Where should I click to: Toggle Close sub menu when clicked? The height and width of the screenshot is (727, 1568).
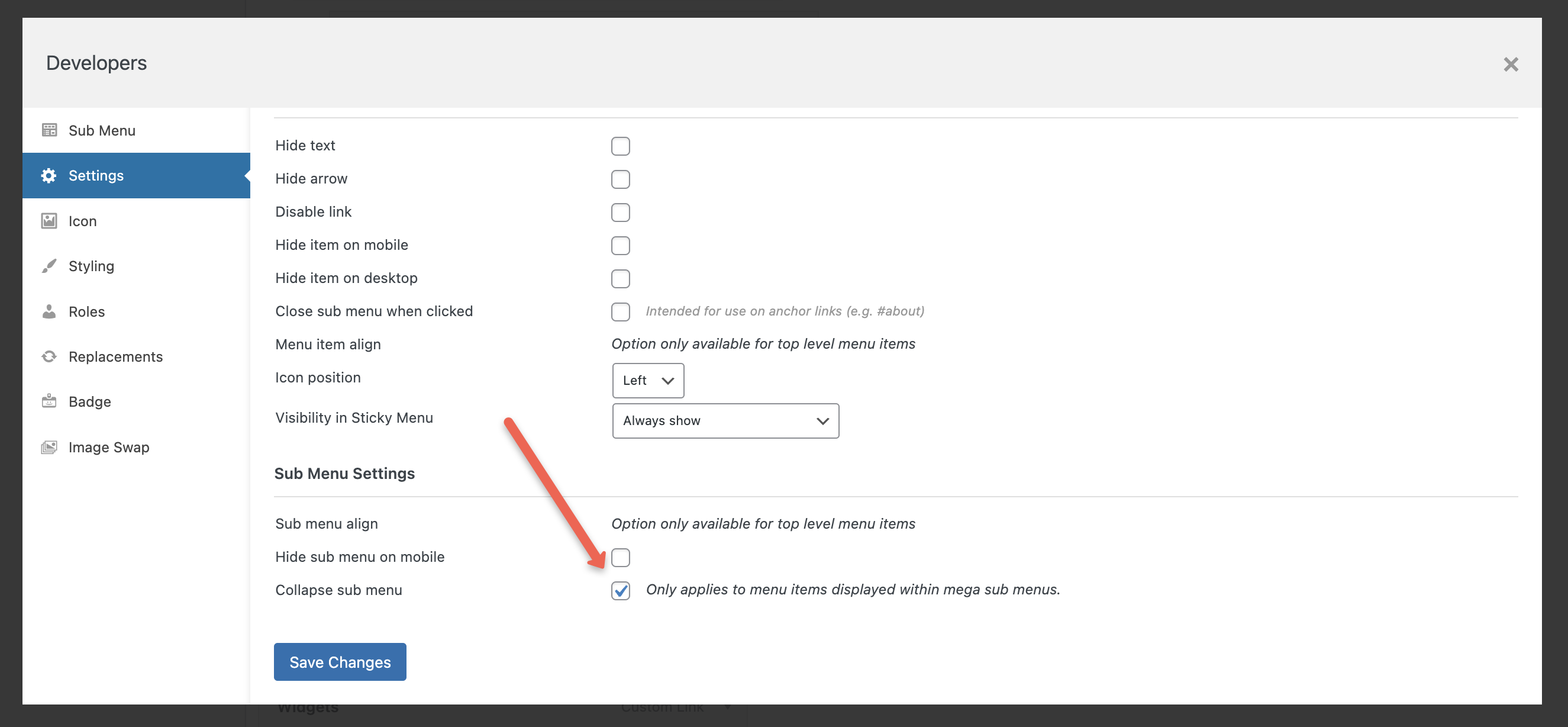(x=620, y=312)
